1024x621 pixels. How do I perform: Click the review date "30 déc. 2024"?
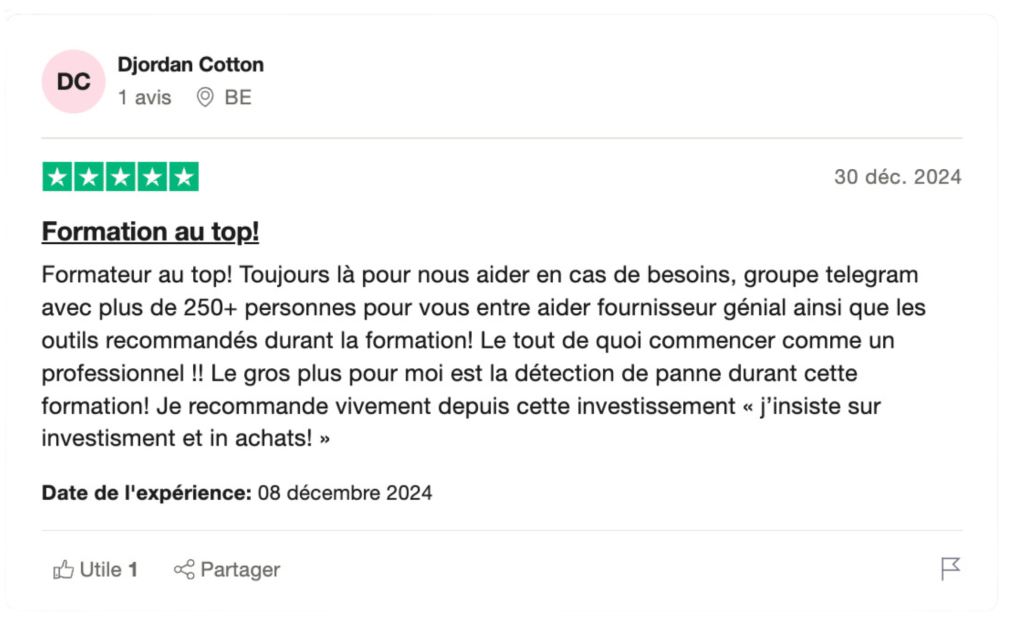(x=897, y=178)
